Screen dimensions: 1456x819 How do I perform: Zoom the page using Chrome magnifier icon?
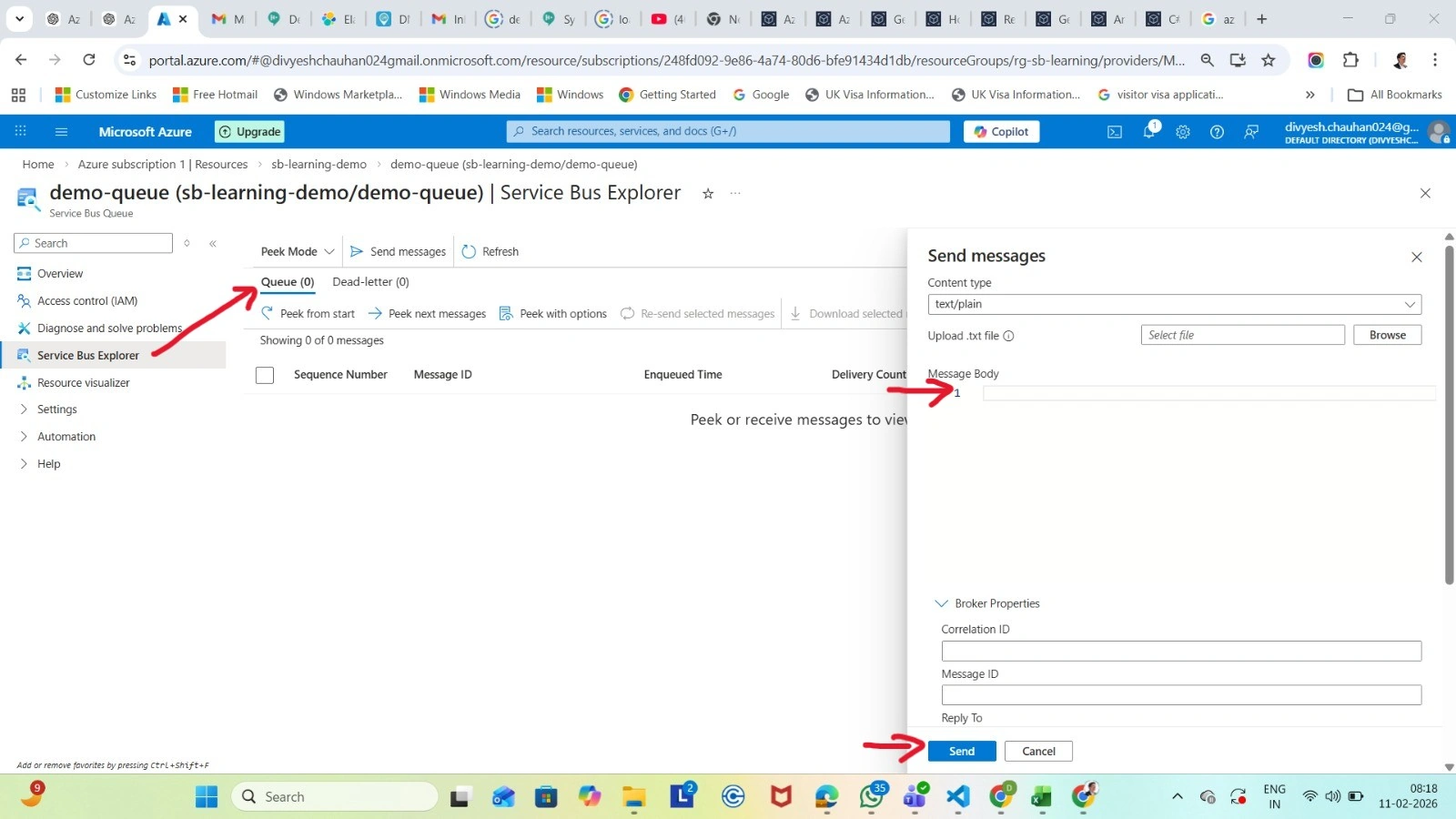[1208, 60]
